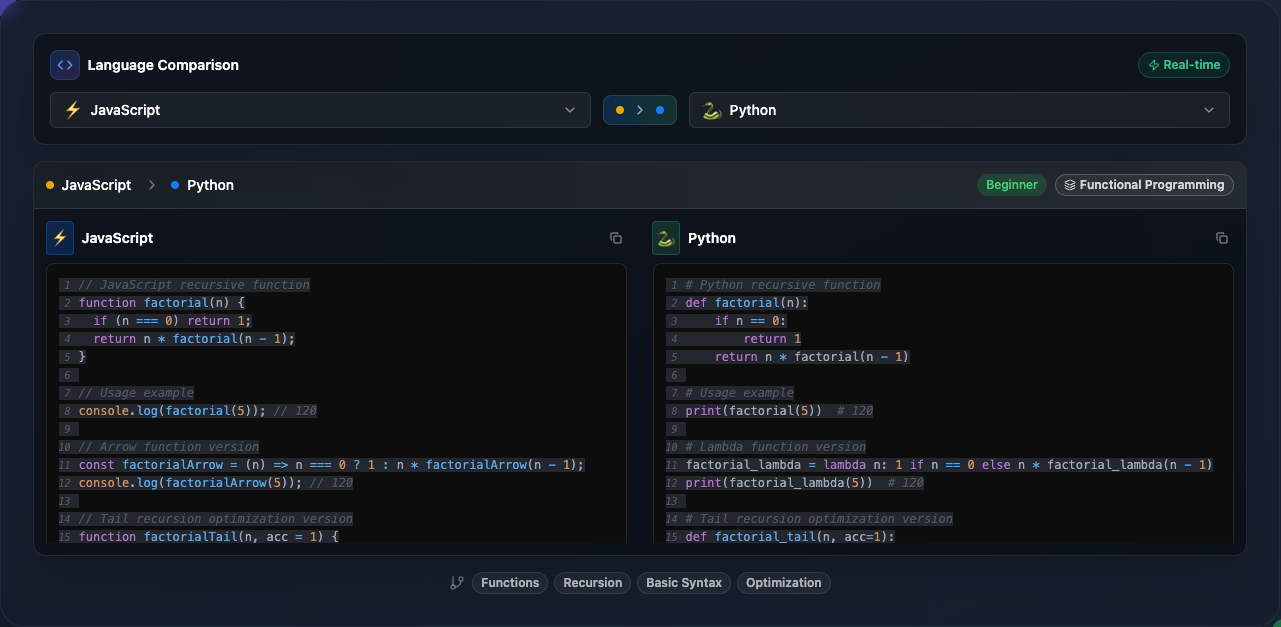Click 'console.log(factorialArrow(5)); // 120' line
Screen dimensions: 1281x627
click(216, 483)
